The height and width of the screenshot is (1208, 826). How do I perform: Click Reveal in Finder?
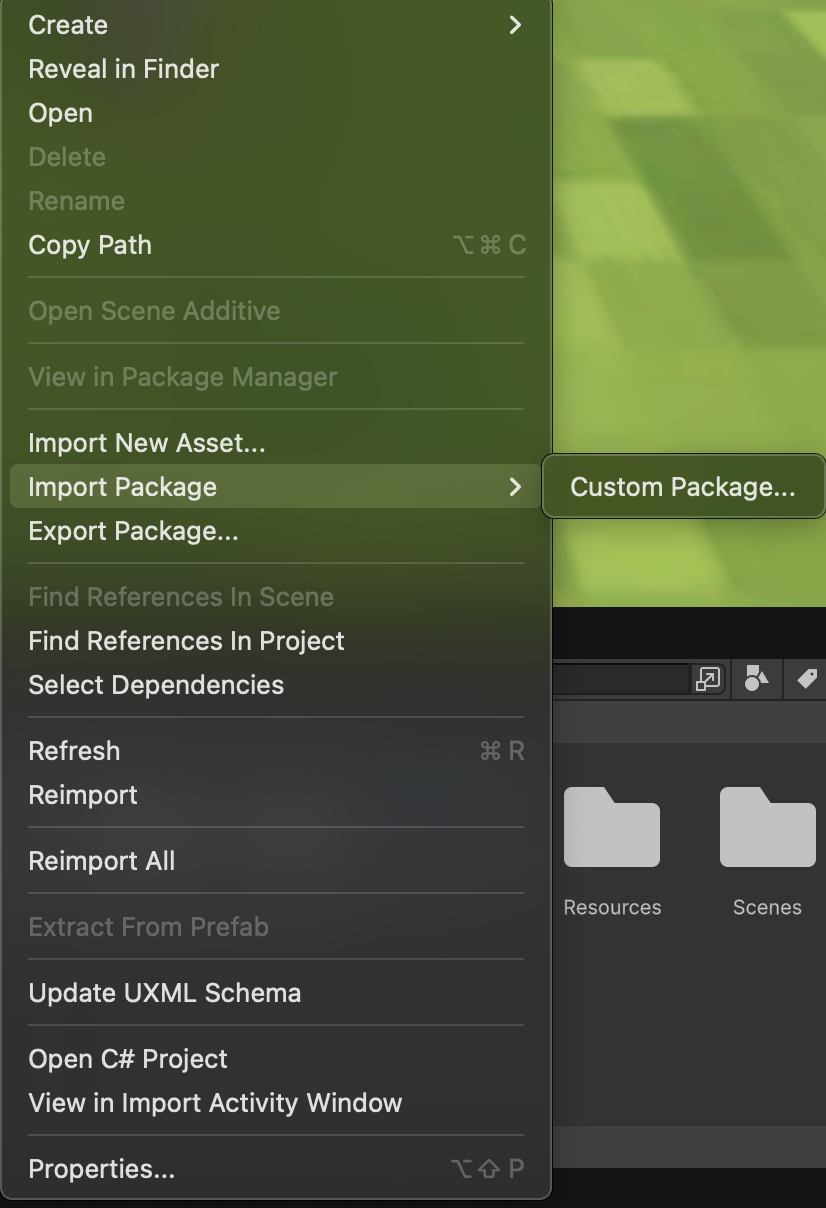124,69
